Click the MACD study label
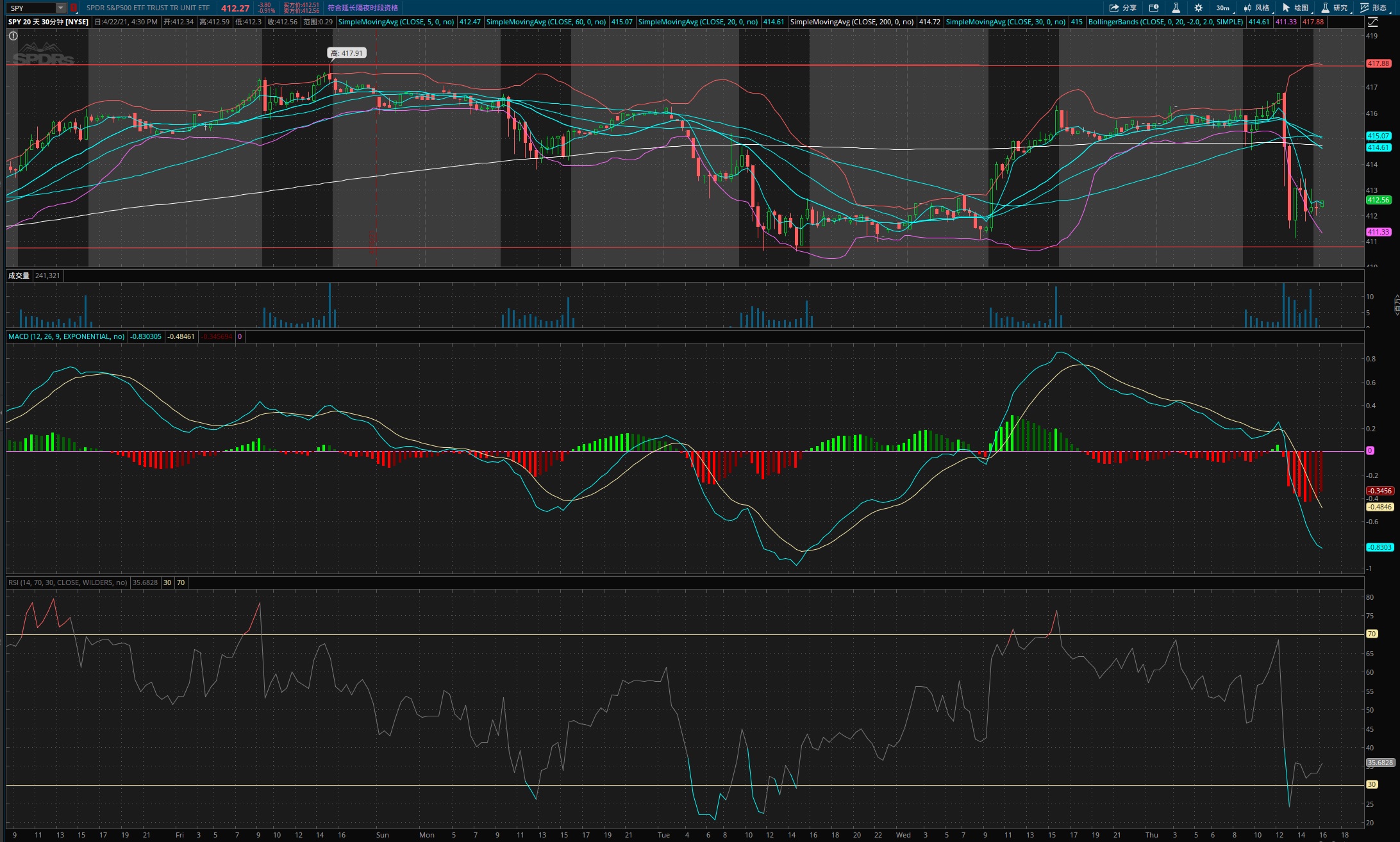 pos(67,336)
